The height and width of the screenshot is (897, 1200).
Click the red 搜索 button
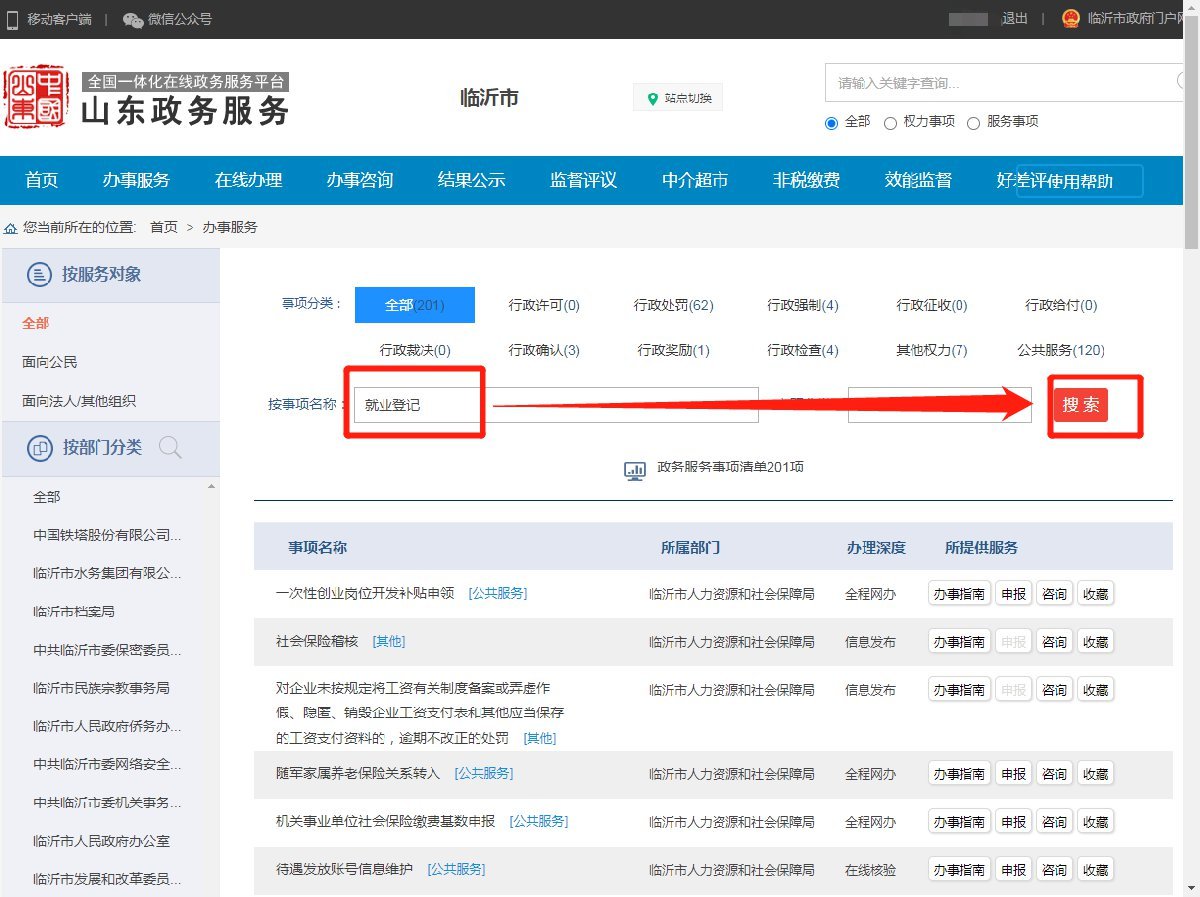click(1080, 405)
